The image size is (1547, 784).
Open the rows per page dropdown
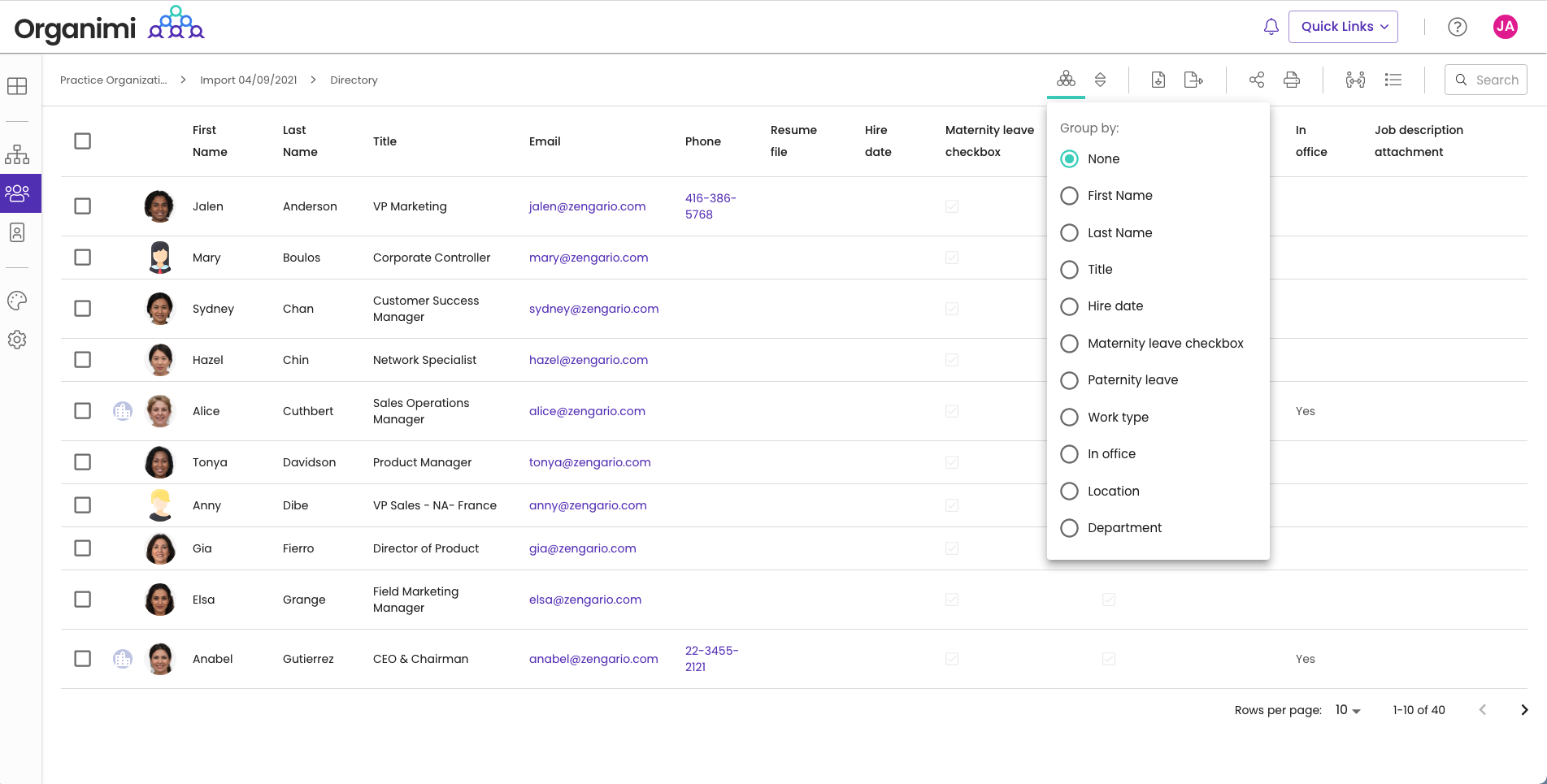pyautogui.click(x=1347, y=710)
